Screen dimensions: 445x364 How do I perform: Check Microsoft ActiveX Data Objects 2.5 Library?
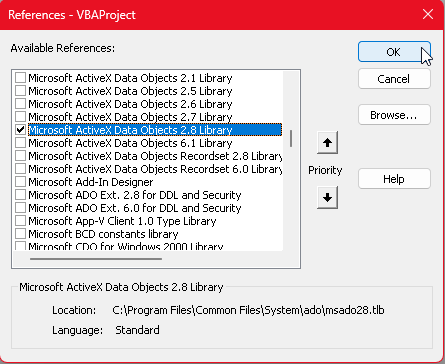[x=21, y=91]
